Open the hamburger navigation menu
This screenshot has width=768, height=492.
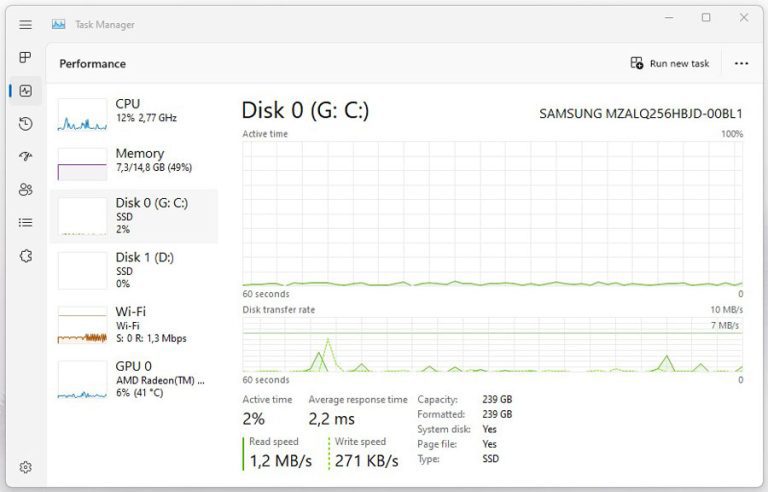[26, 25]
